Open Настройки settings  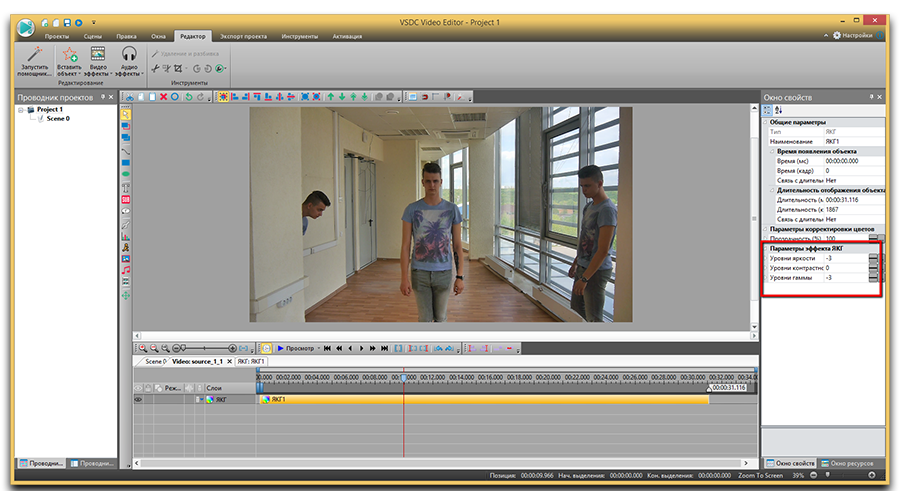point(853,36)
